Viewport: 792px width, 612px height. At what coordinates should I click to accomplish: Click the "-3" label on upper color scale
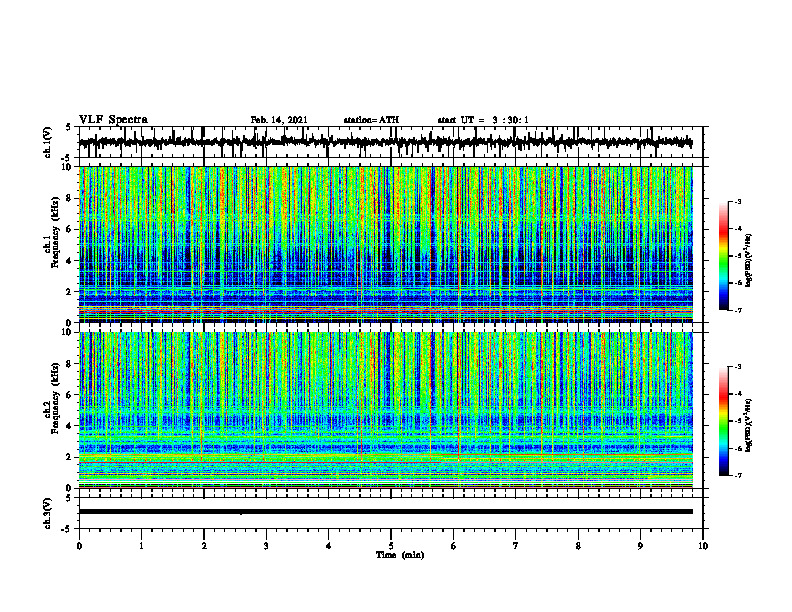[738, 202]
